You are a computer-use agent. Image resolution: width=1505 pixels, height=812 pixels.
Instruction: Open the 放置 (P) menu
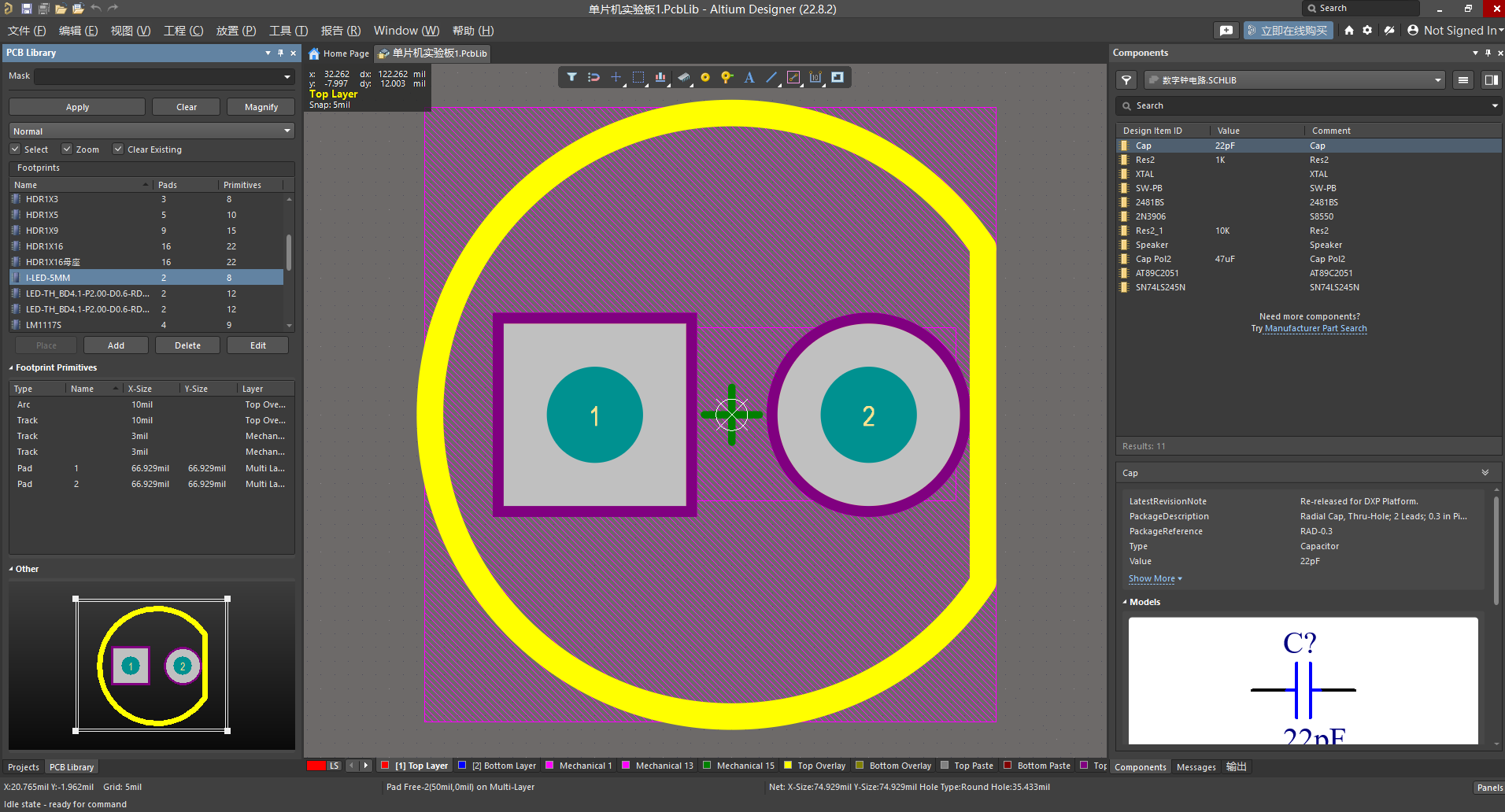click(x=236, y=31)
